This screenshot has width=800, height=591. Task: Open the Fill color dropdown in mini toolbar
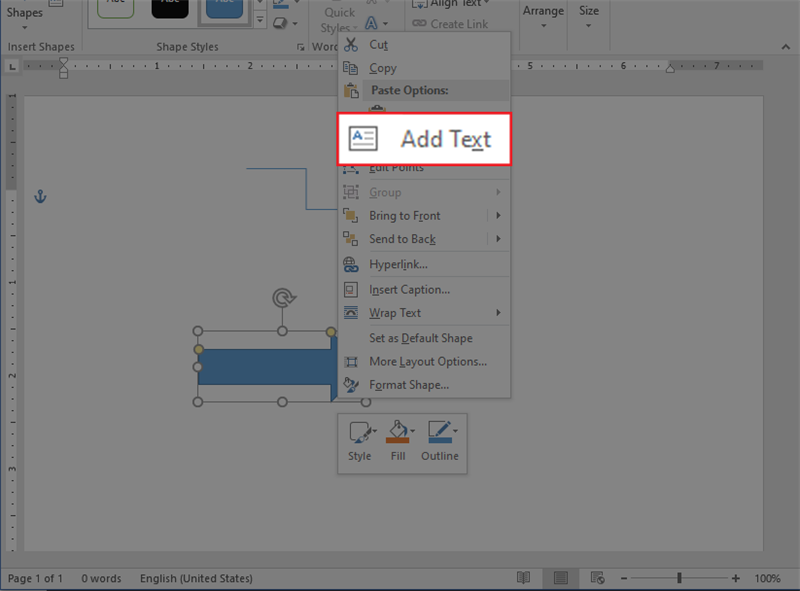tap(412, 431)
